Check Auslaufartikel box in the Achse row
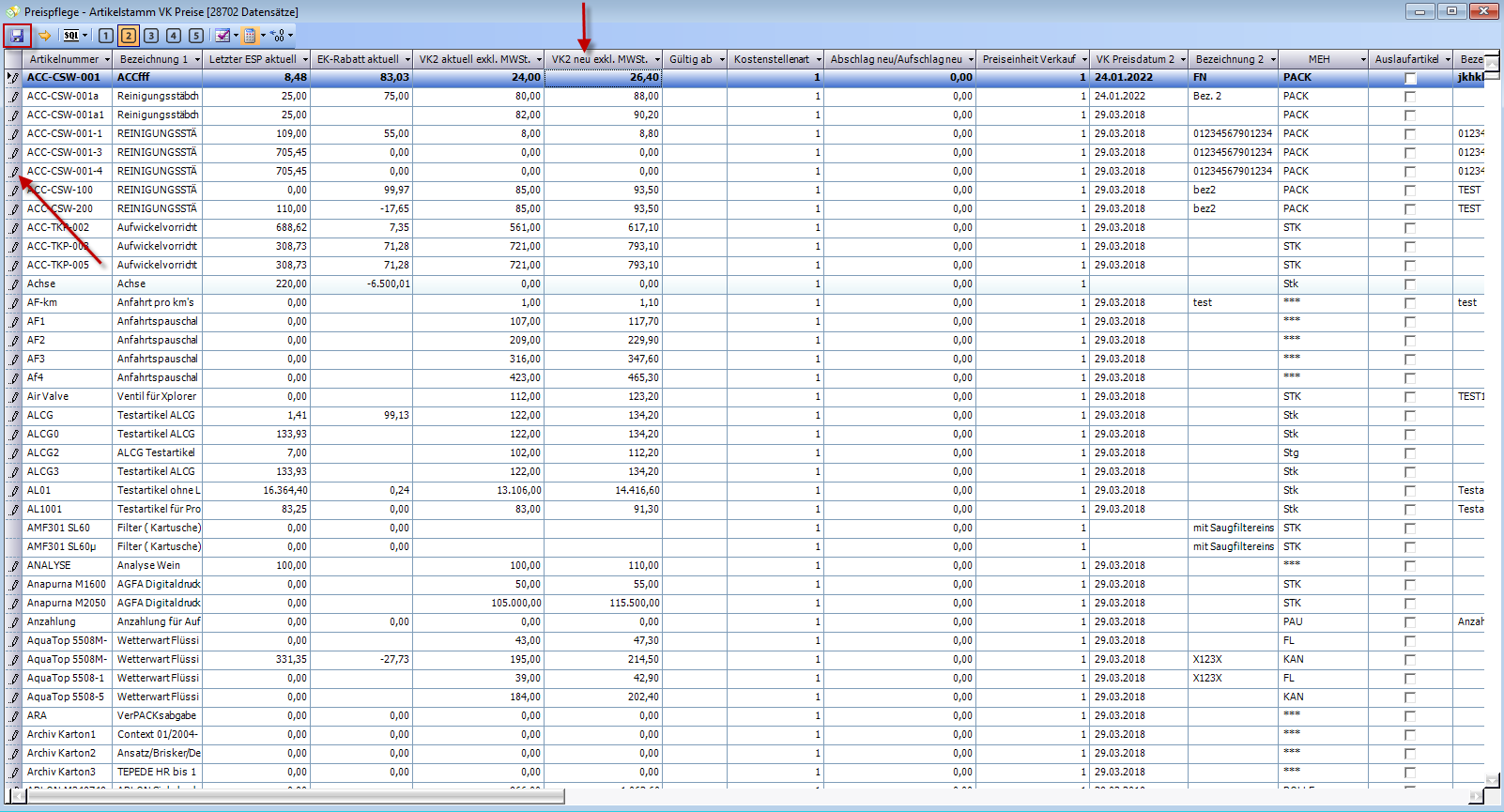This screenshot has width=1504, height=812. point(1409,284)
